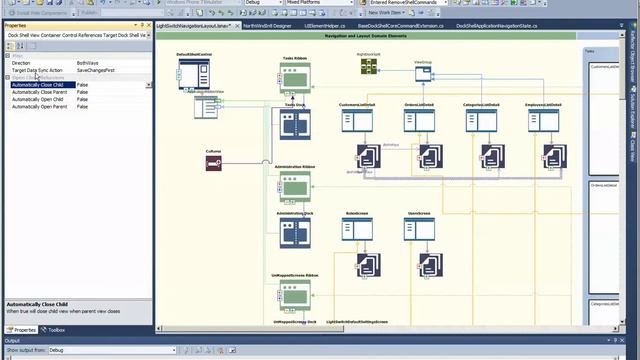
Task: Select the ViewGroup shape icon
Action: (423, 74)
